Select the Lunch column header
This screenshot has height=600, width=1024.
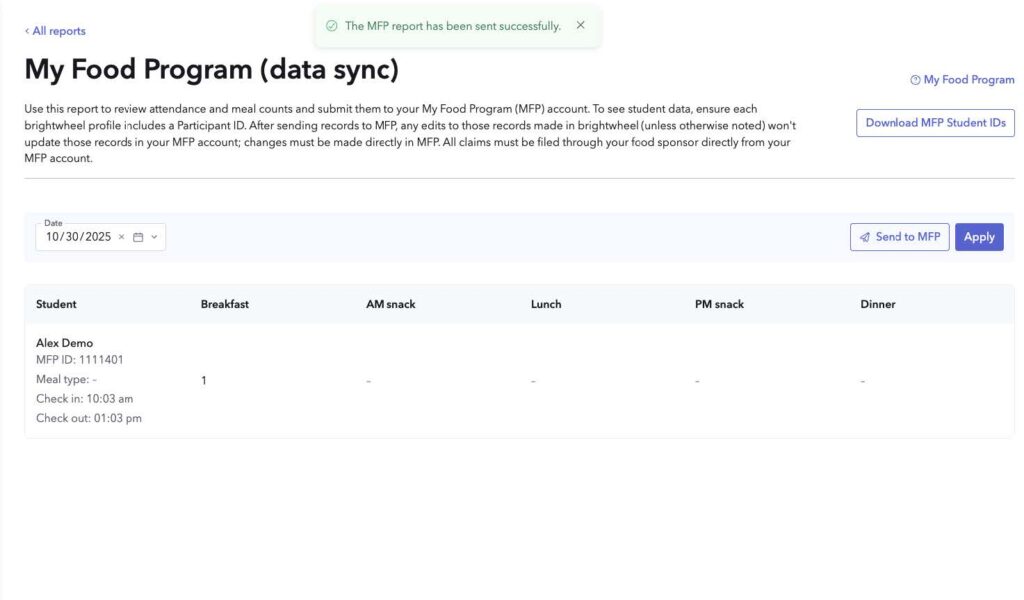pos(546,304)
